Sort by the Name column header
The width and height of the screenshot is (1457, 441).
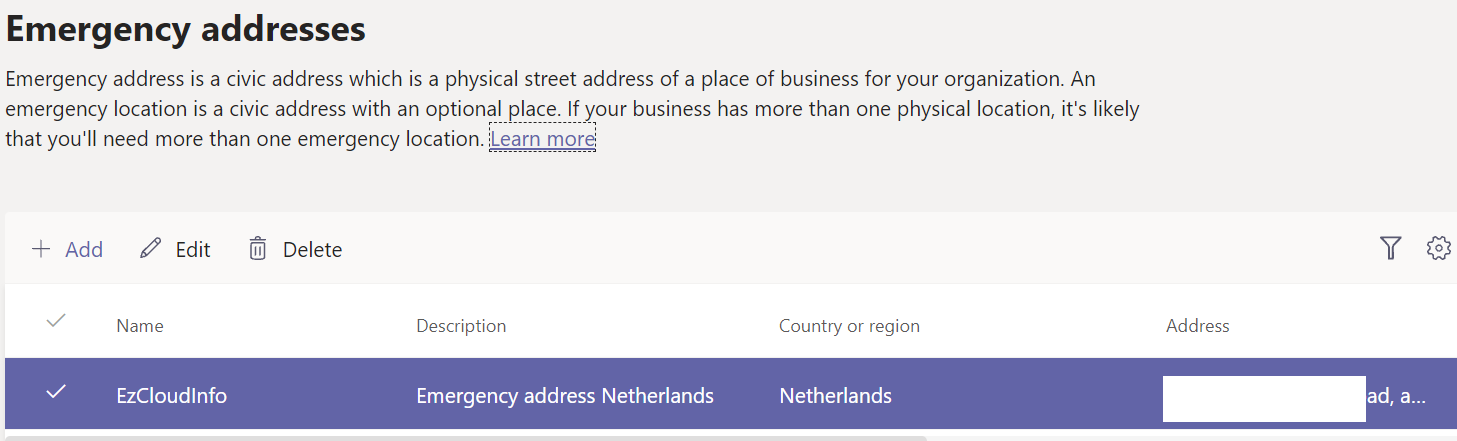(x=140, y=326)
